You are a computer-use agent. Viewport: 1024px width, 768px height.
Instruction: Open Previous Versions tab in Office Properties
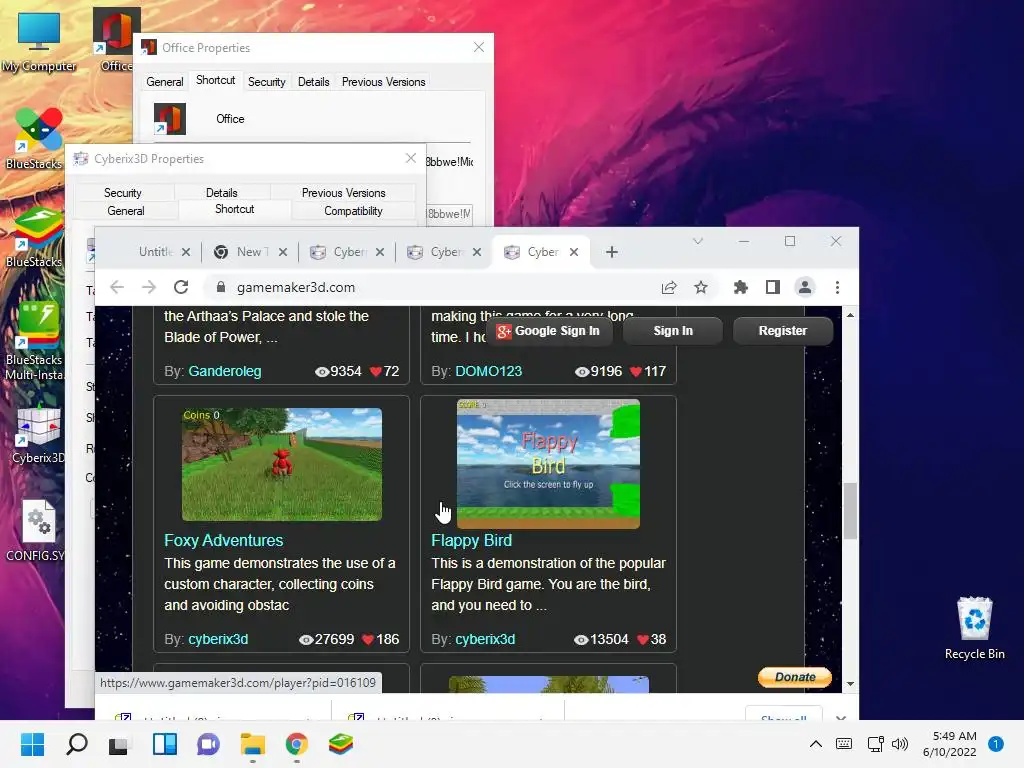383,82
